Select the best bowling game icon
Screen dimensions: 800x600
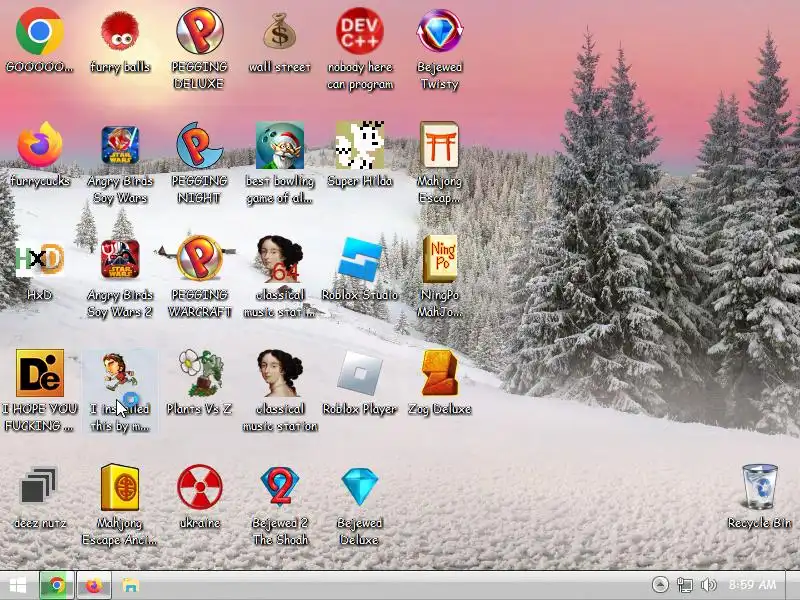[280, 145]
